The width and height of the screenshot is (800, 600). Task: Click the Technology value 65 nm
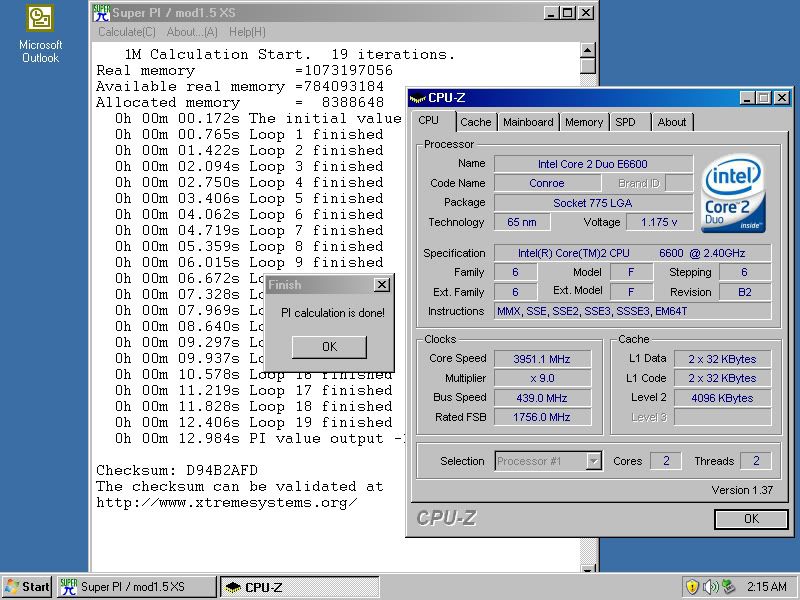coord(521,222)
